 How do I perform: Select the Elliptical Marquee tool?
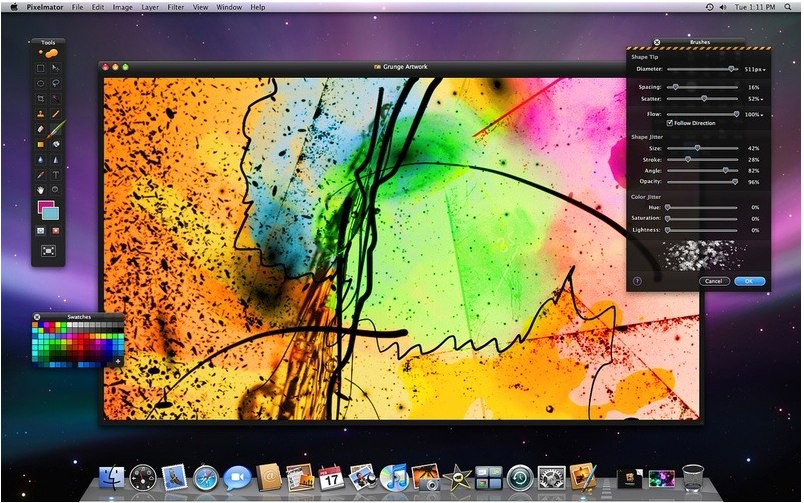point(41,83)
